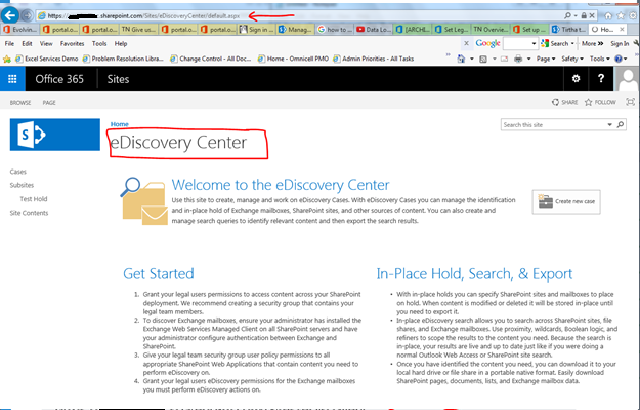Open Test Hold subsite link
Image resolution: width=640 pixels, height=410 pixels.
tap(33, 199)
